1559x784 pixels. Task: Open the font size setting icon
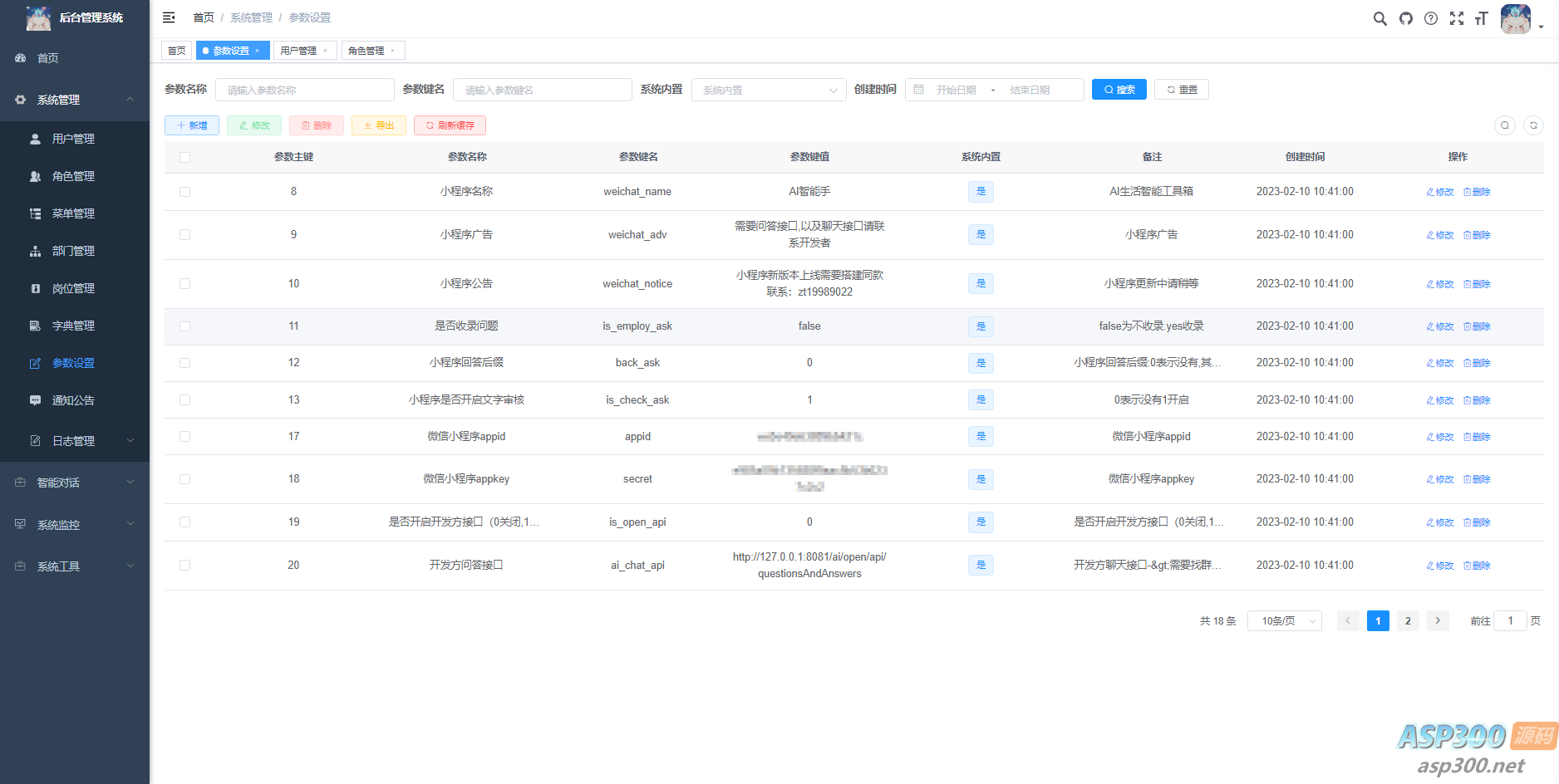[1481, 18]
